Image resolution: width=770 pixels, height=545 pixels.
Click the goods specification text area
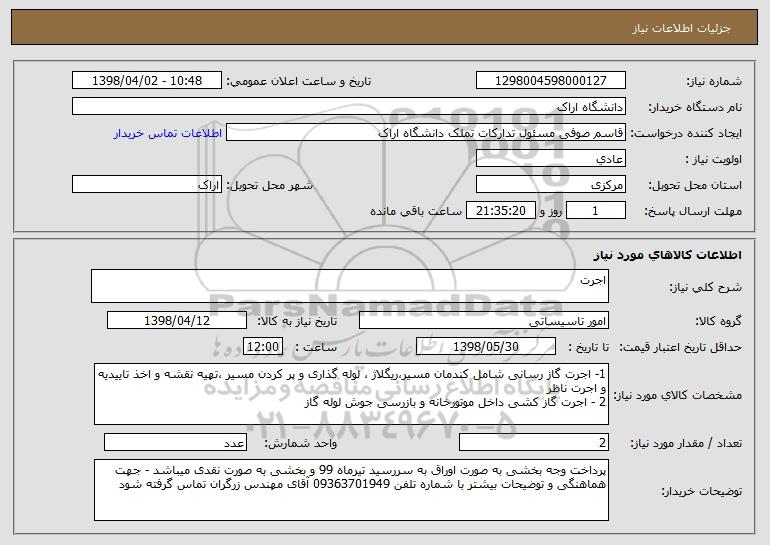coord(351,394)
